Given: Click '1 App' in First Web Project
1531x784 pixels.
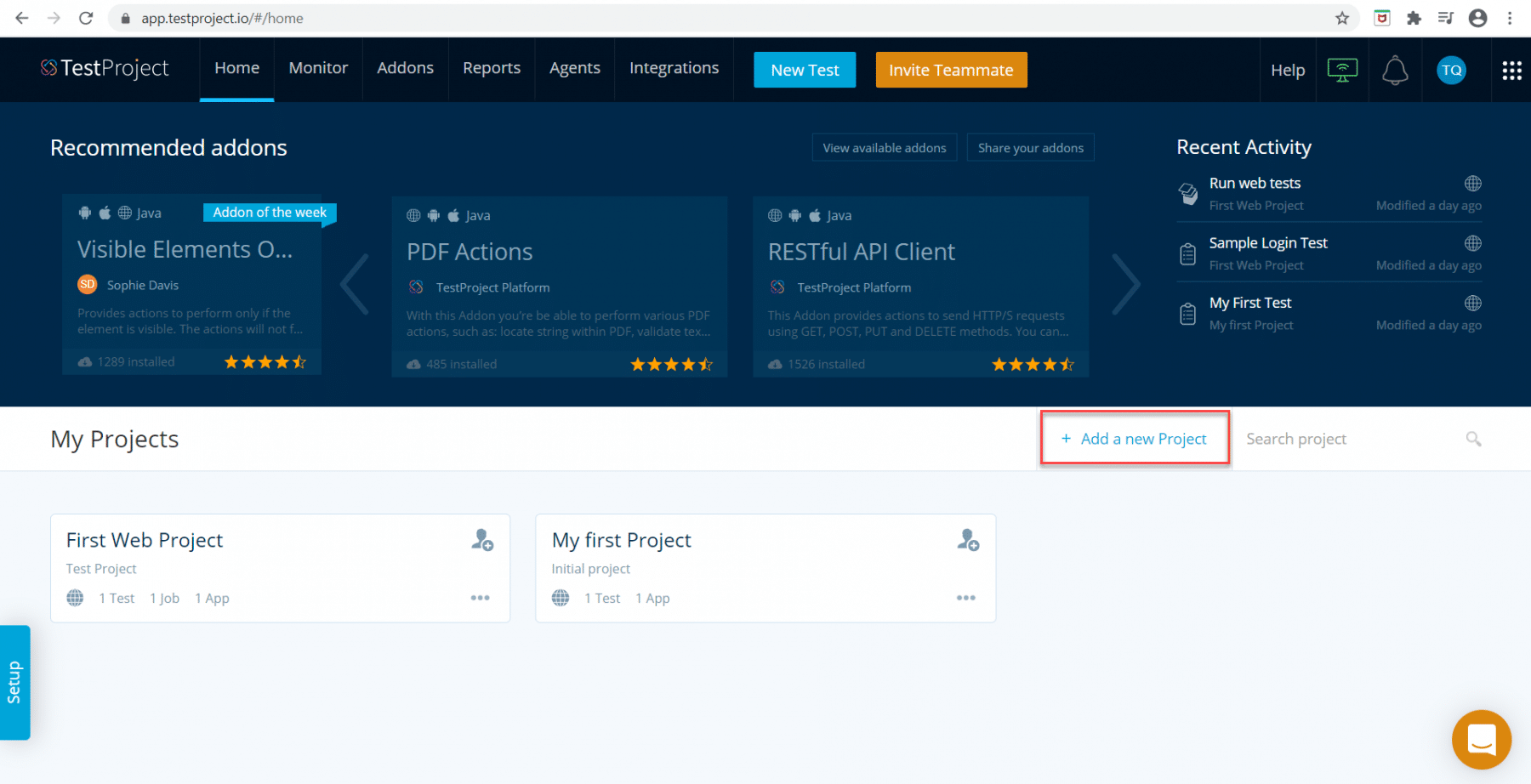Looking at the screenshot, I should click(x=212, y=599).
